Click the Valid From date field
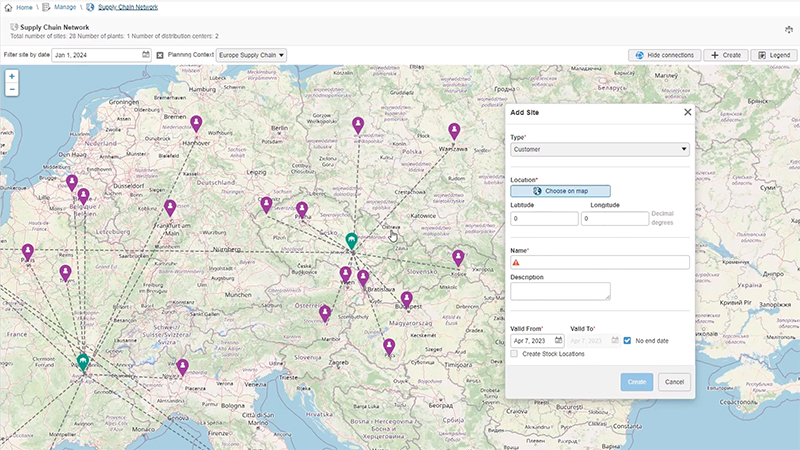The width and height of the screenshot is (800, 450). [537, 340]
